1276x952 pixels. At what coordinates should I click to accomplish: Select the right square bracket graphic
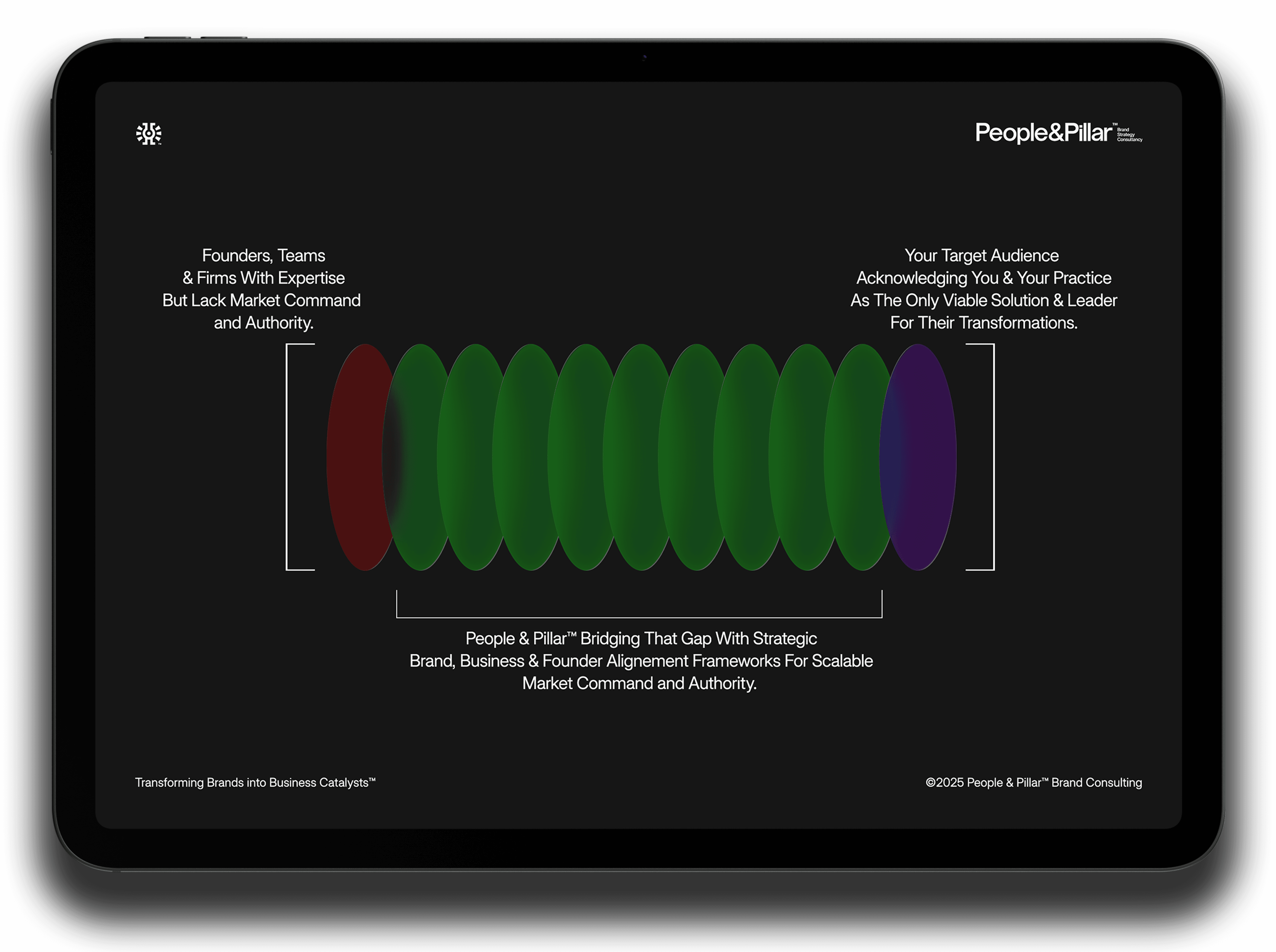[993, 457]
